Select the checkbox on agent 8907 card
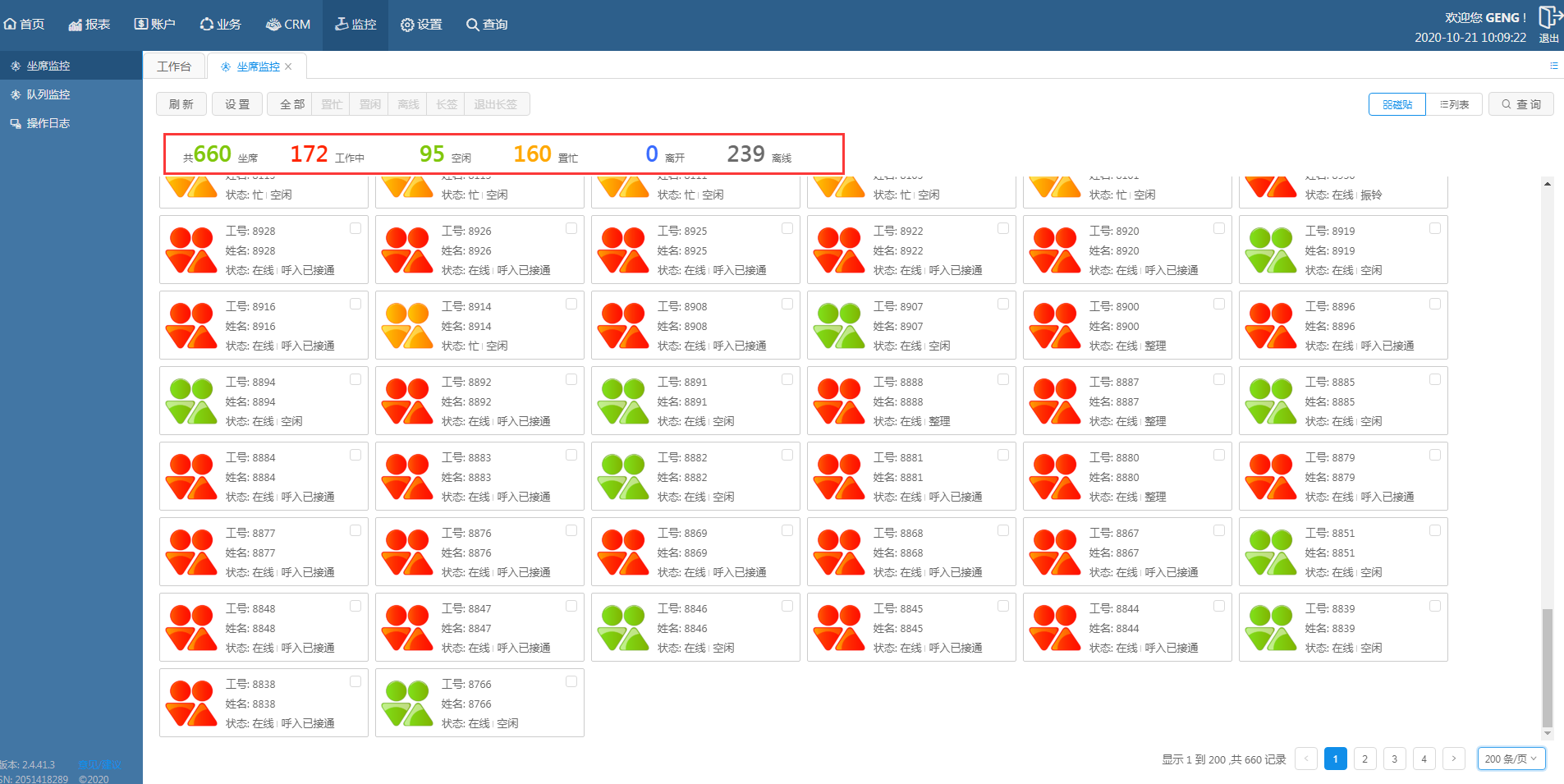This screenshot has height=784, width=1564. [1003, 304]
